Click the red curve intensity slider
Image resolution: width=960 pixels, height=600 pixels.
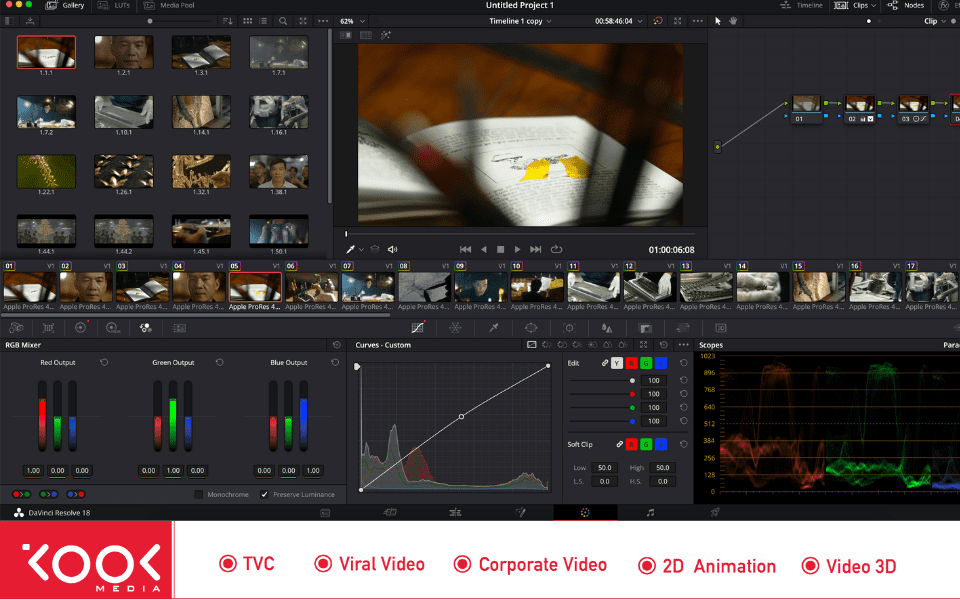[602, 394]
